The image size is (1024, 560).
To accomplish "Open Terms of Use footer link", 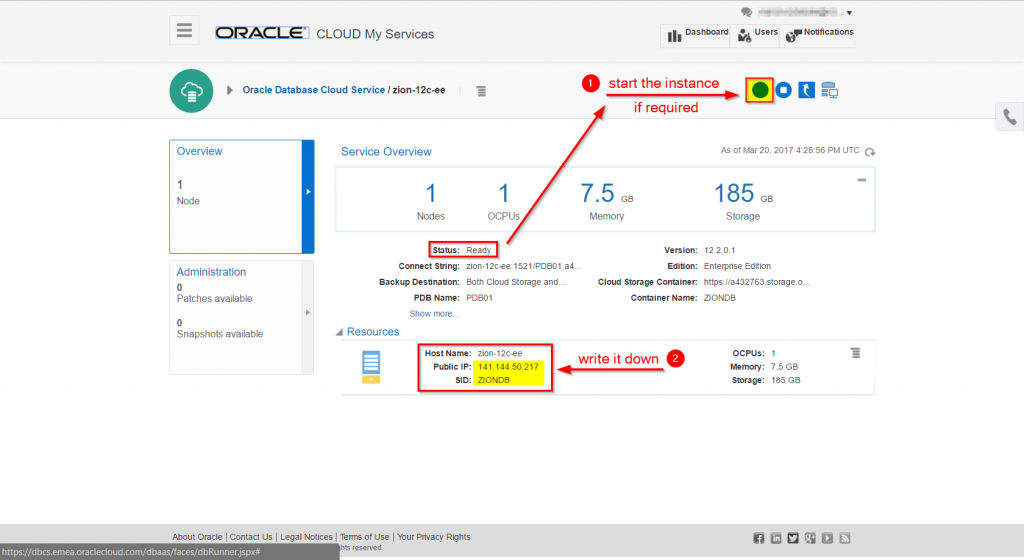I will (364, 537).
